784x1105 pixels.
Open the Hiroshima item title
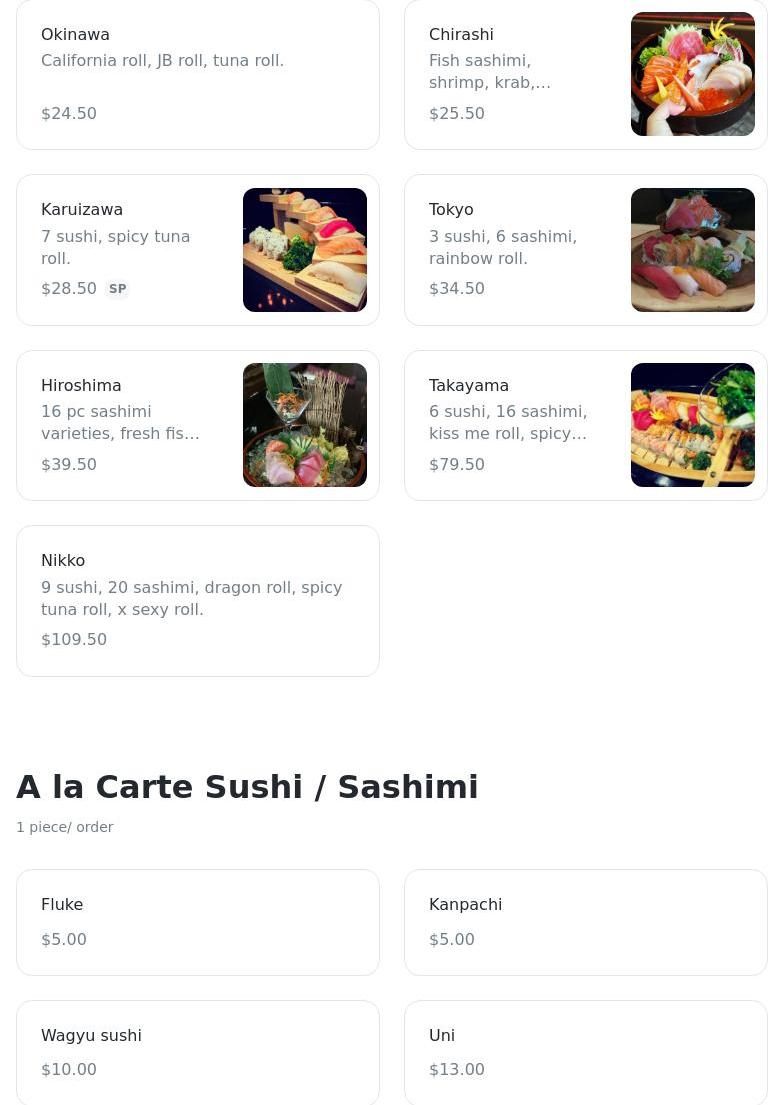tap(81, 386)
